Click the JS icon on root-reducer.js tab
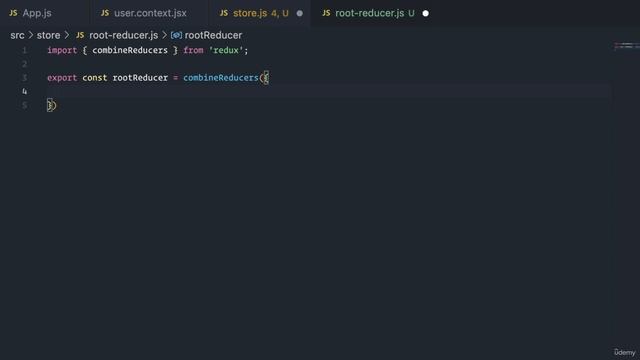Screen dimensions: 640x360 click(x=326, y=13)
